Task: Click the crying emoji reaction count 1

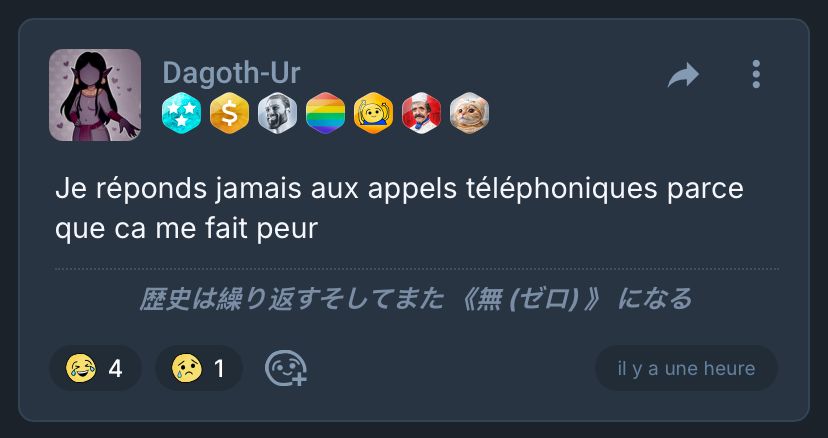Action: (219, 369)
